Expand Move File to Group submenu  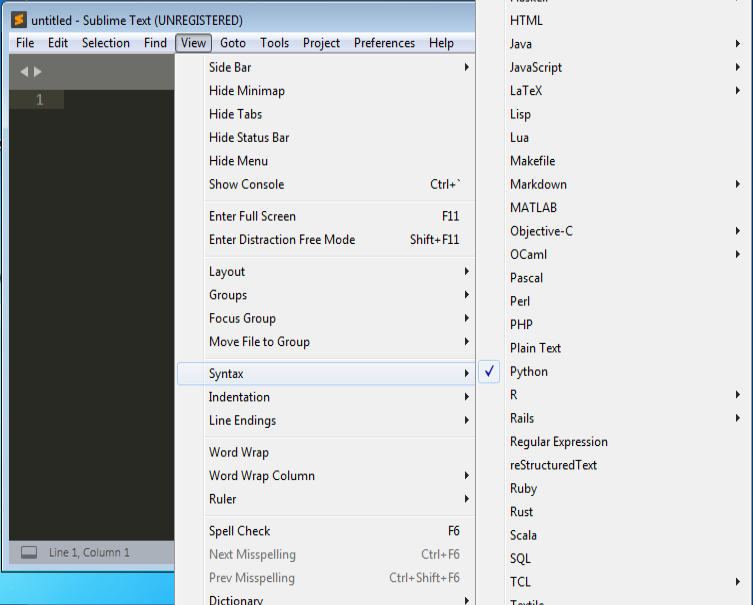tap(326, 342)
